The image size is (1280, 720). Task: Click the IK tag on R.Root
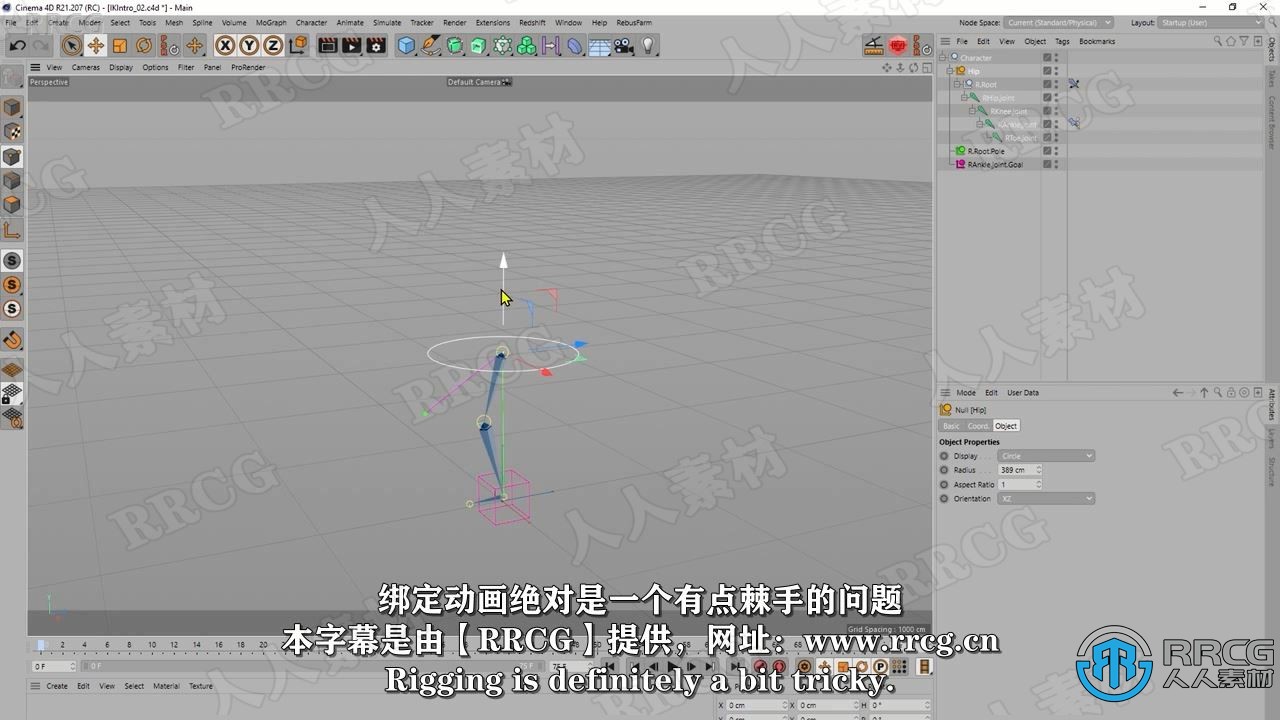[1073, 84]
